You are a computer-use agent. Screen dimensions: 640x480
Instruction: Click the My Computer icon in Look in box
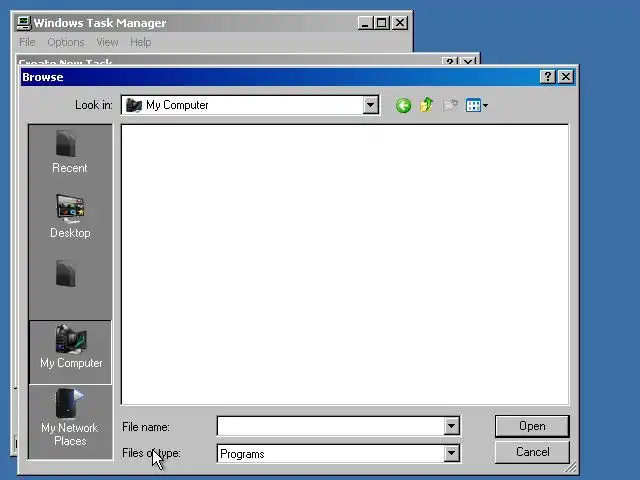tap(133, 105)
